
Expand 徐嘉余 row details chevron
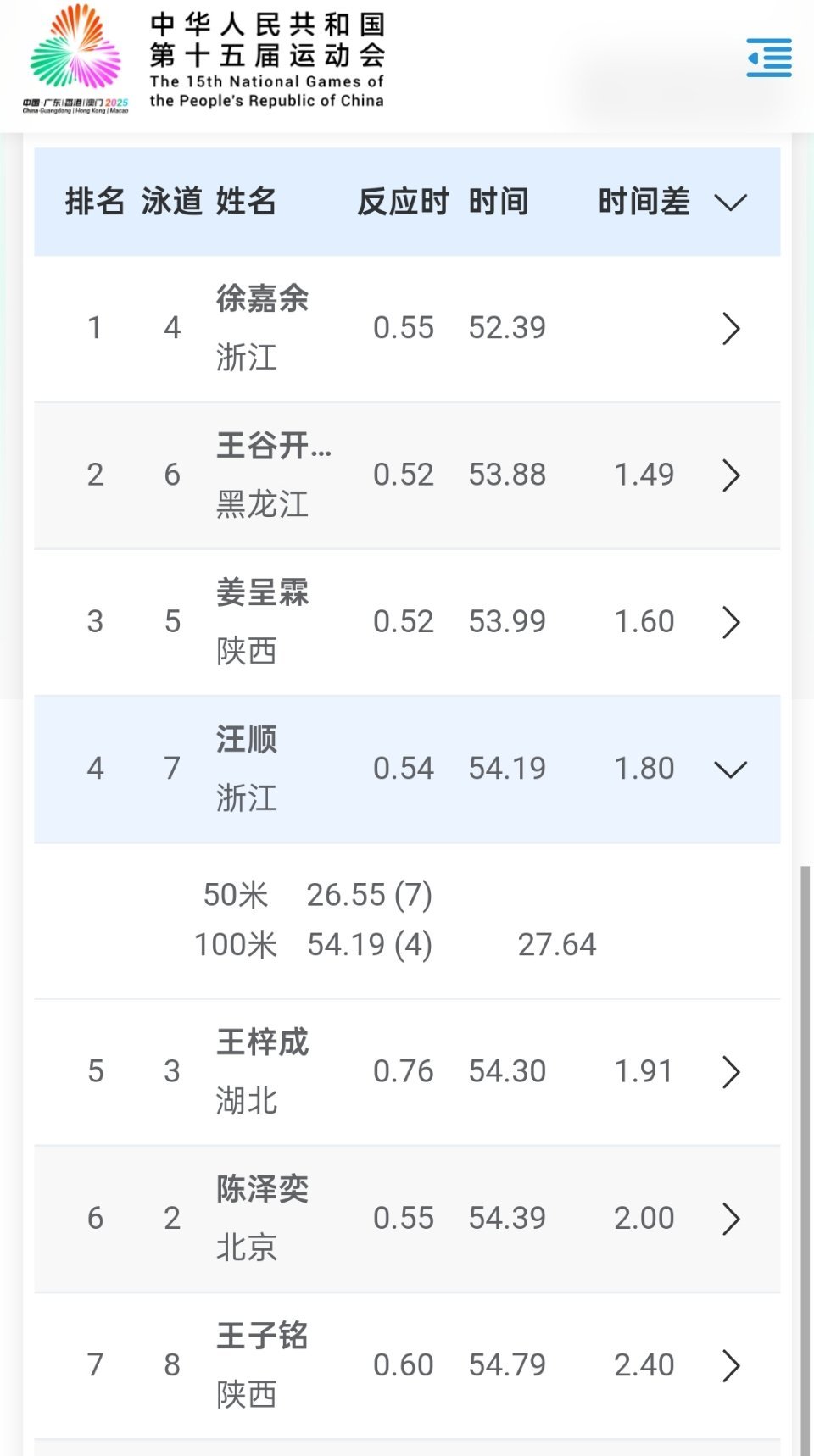(x=731, y=328)
